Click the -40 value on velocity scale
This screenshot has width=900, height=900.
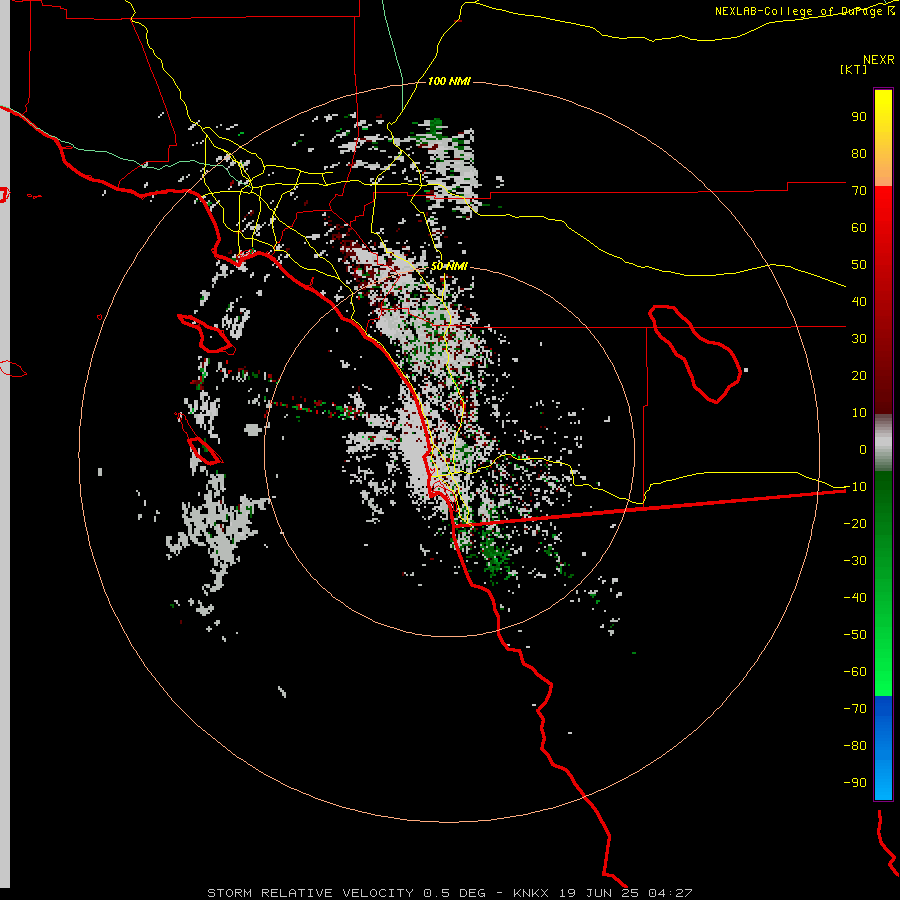click(855, 598)
